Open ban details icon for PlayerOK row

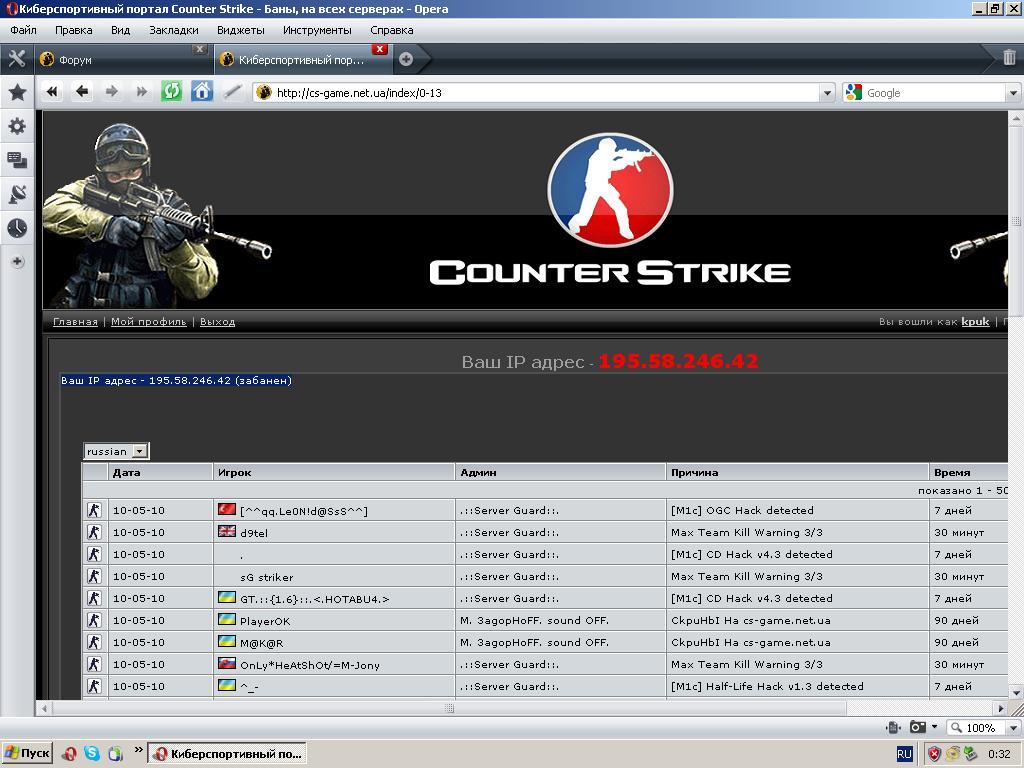pos(94,620)
